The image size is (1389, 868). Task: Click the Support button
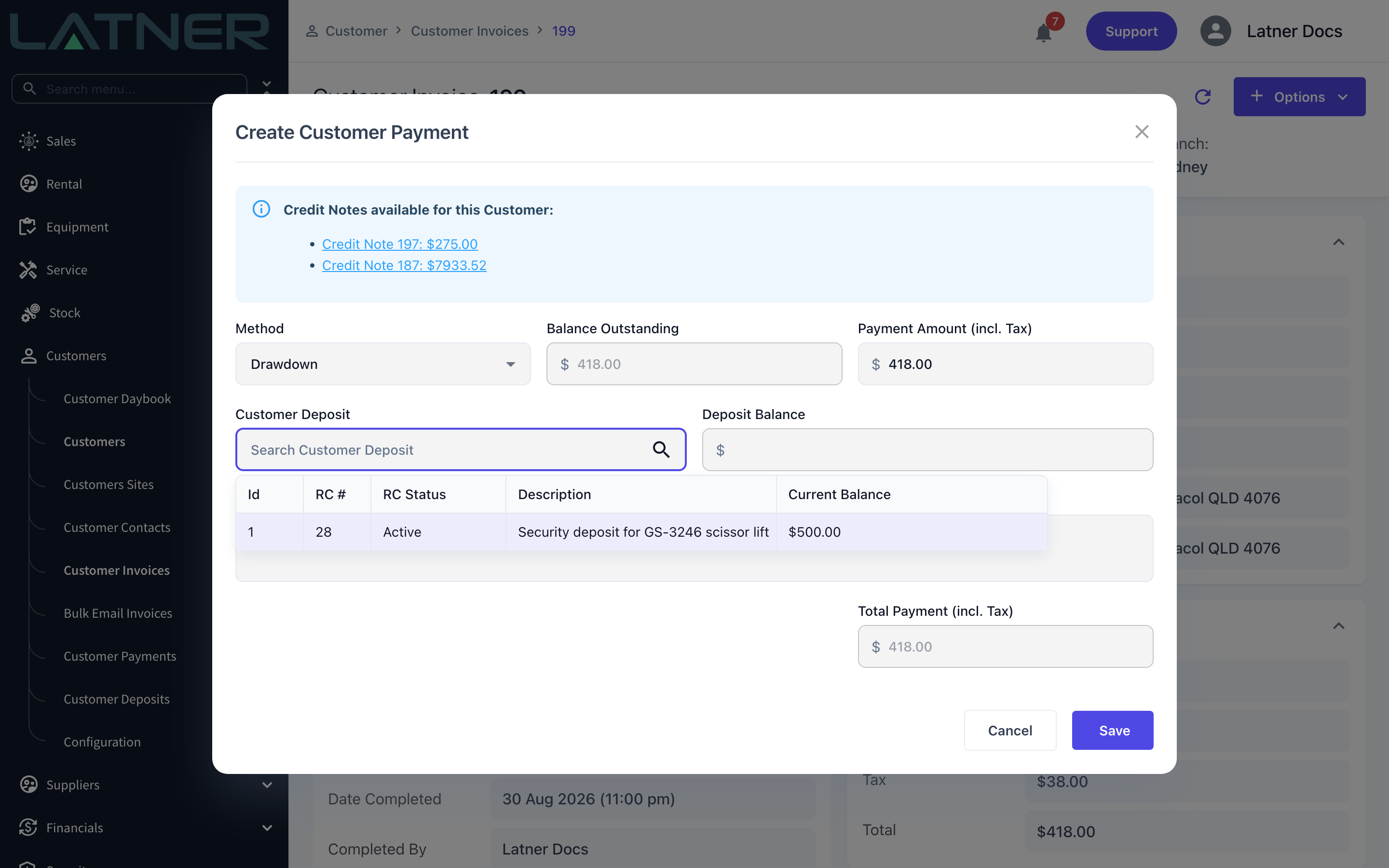pyautogui.click(x=1130, y=31)
